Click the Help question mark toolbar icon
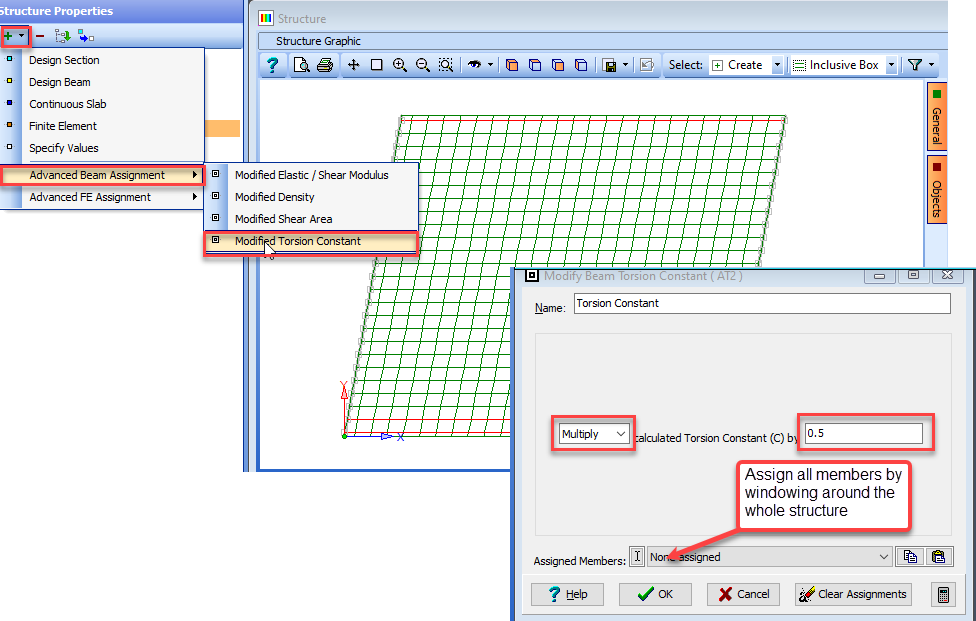The width and height of the screenshot is (976, 621). [x=273, y=64]
